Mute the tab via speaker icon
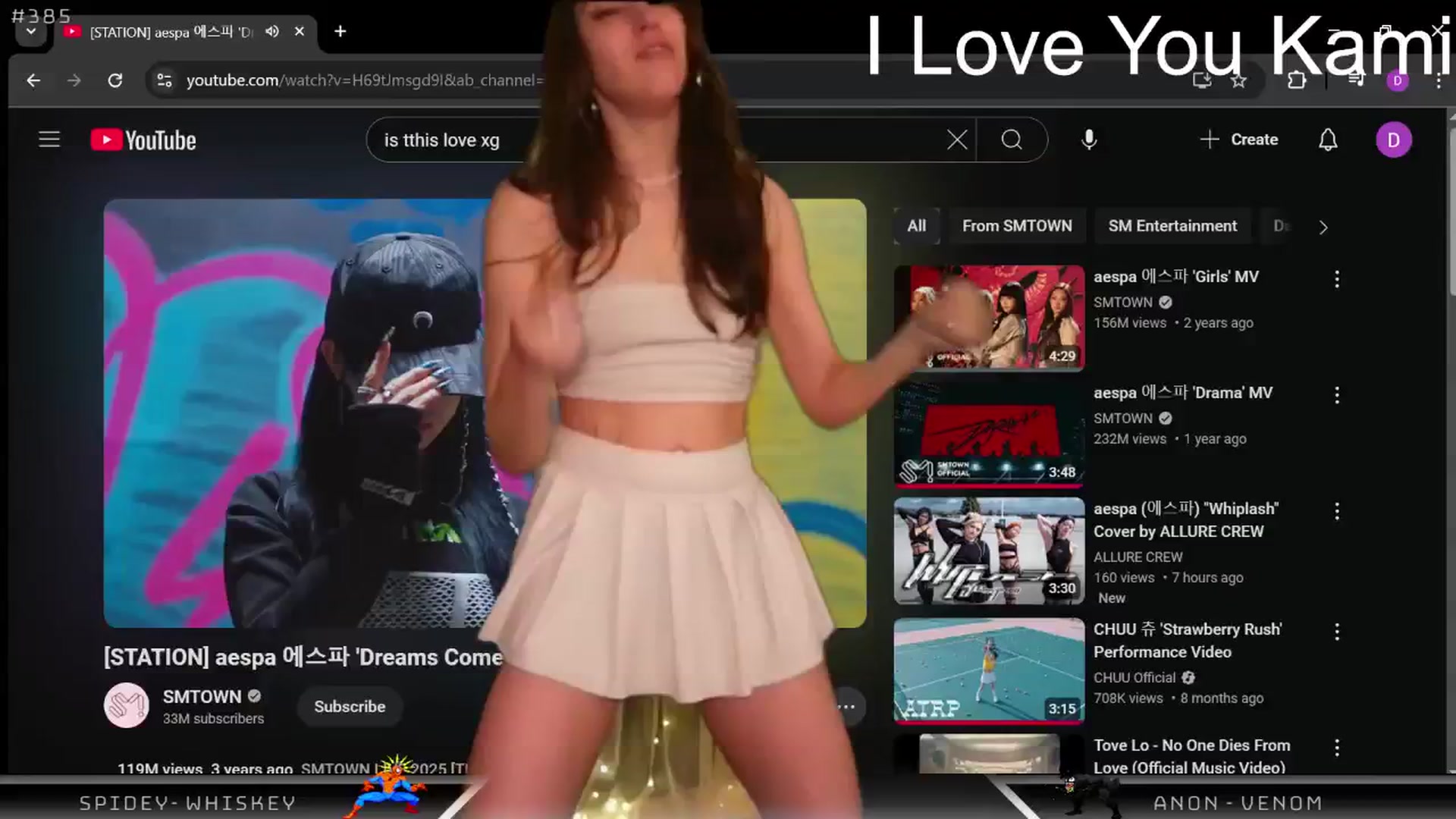The image size is (1456, 819). tap(272, 31)
